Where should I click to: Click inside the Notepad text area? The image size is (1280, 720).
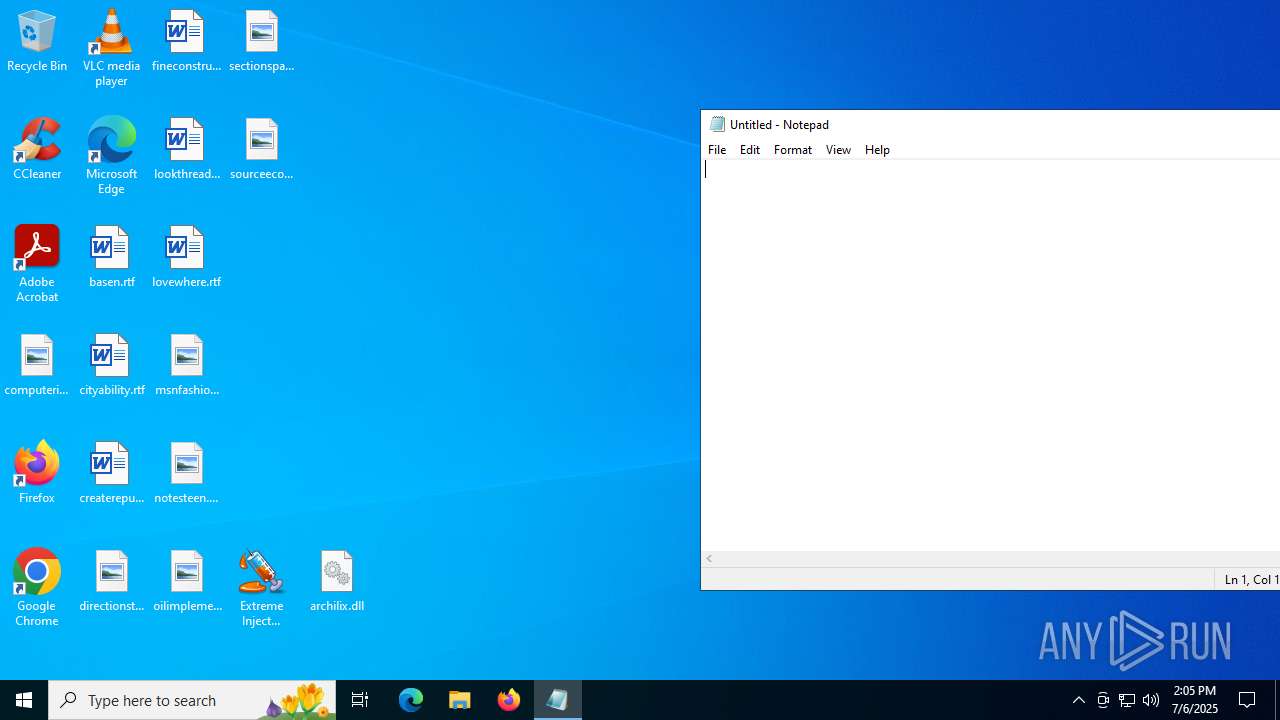pos(991,355)
